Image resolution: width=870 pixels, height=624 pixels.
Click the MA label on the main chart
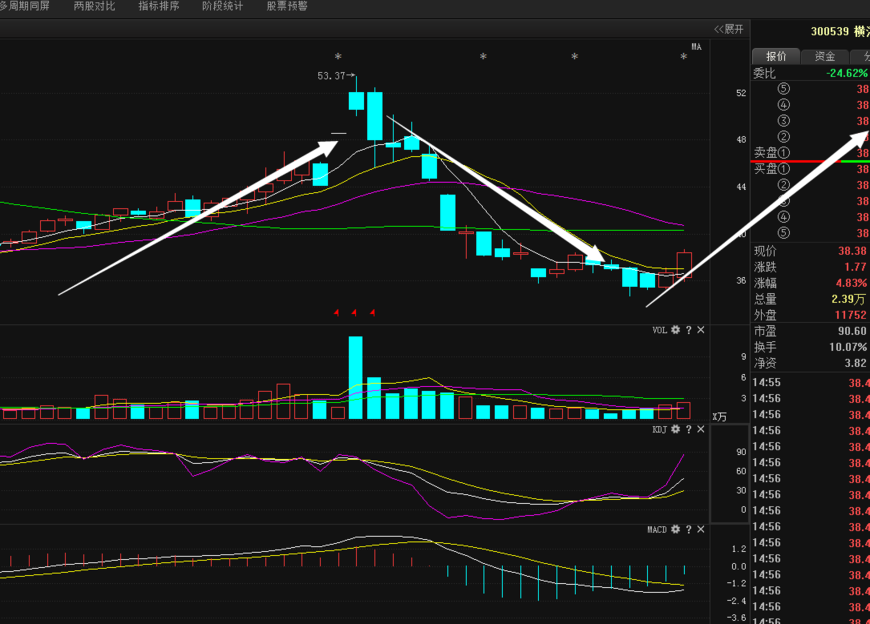(696, 47)
